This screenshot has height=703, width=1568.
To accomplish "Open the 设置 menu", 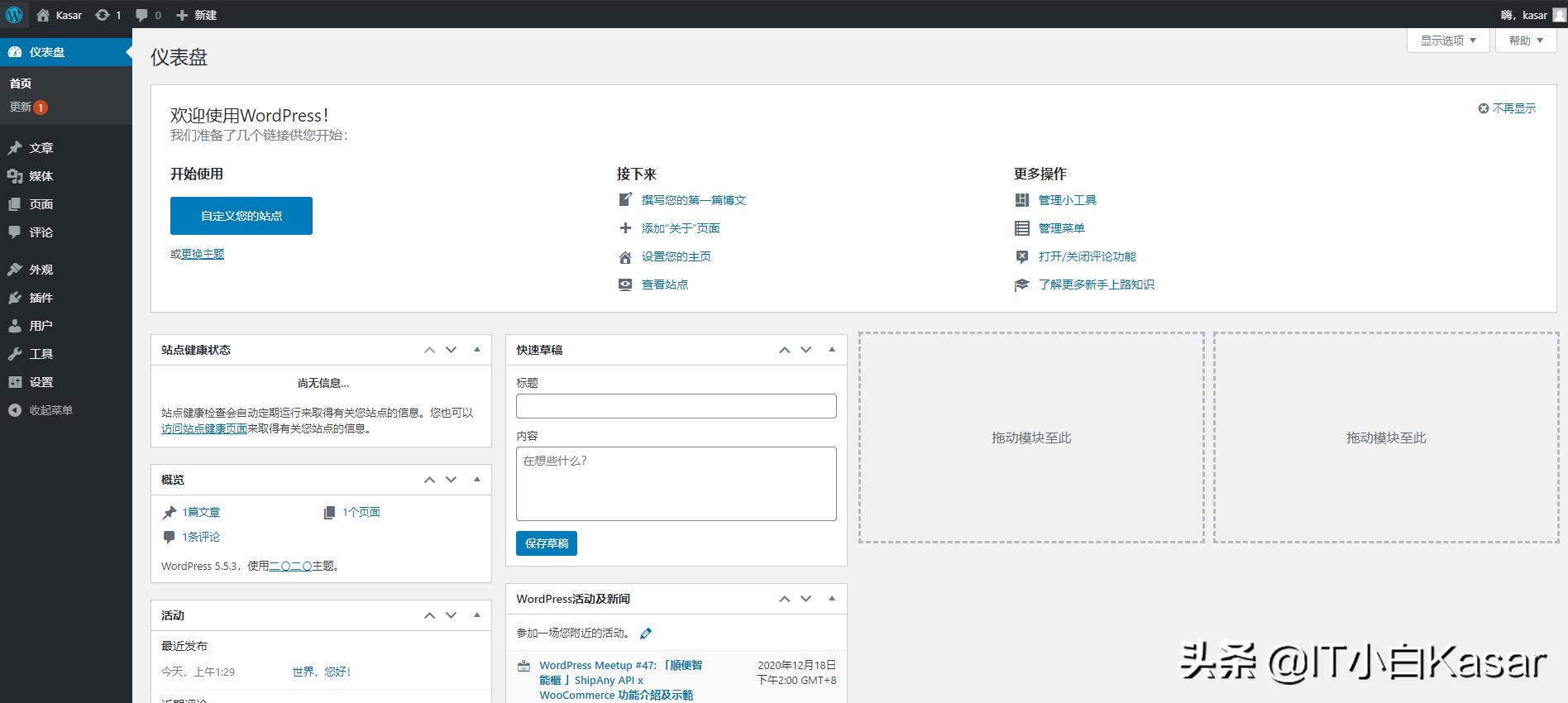I will 66,382.
